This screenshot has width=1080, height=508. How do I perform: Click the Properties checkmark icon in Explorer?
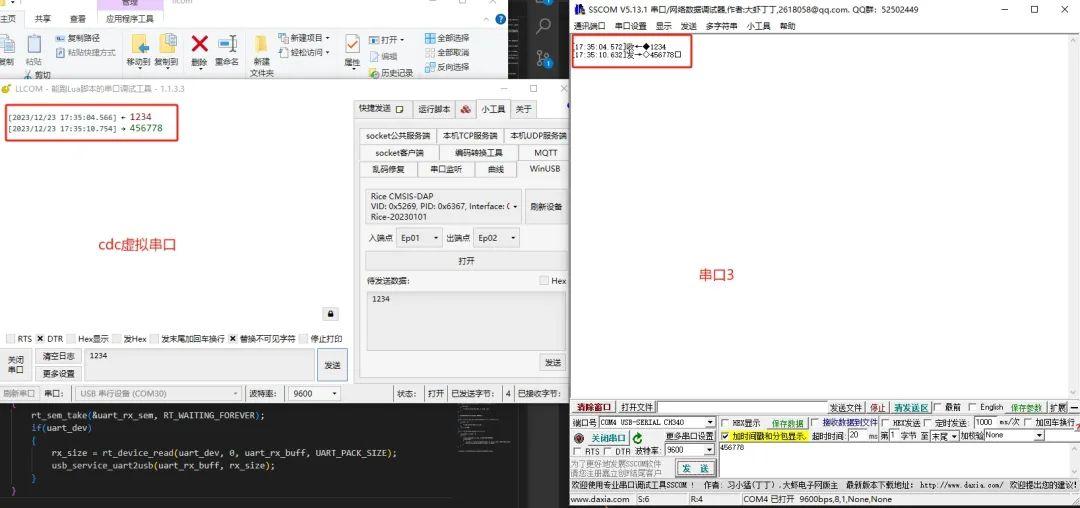(x=352, y=45)
